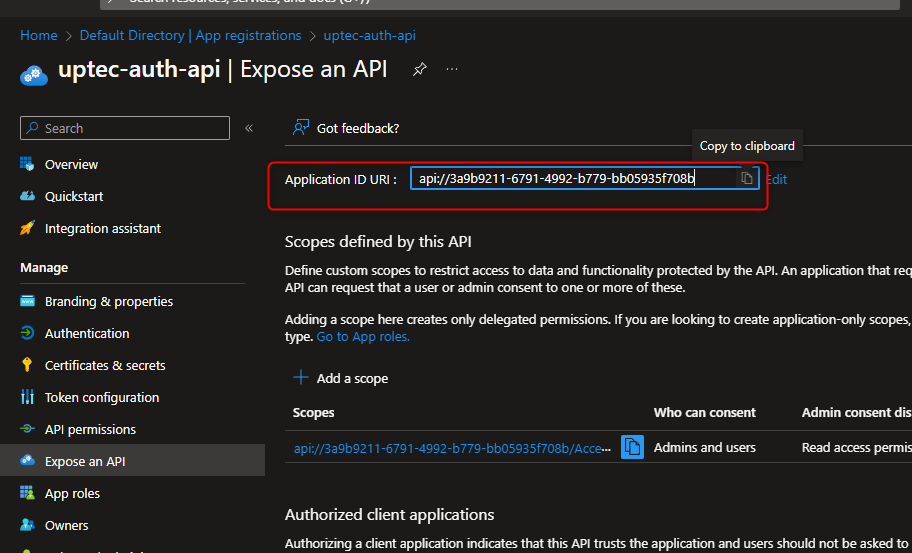
Task: Go to Default Directory App registrations breadcrumb
Action: (190, 35)
